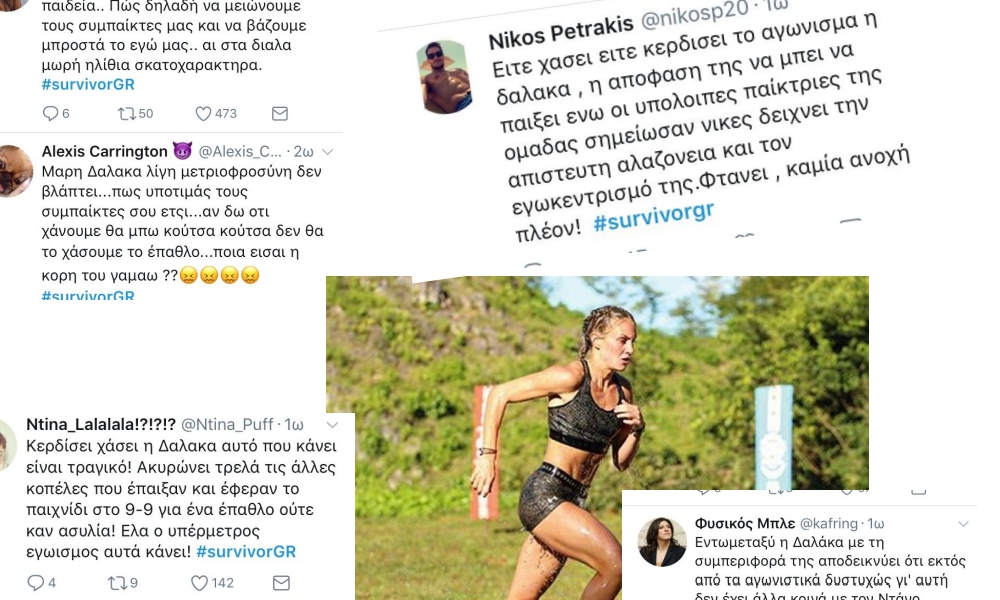Send Ntina_Lalalala tweet via message envelope
This screenshot has height=600, width=1000.
(x=281, y=582)
